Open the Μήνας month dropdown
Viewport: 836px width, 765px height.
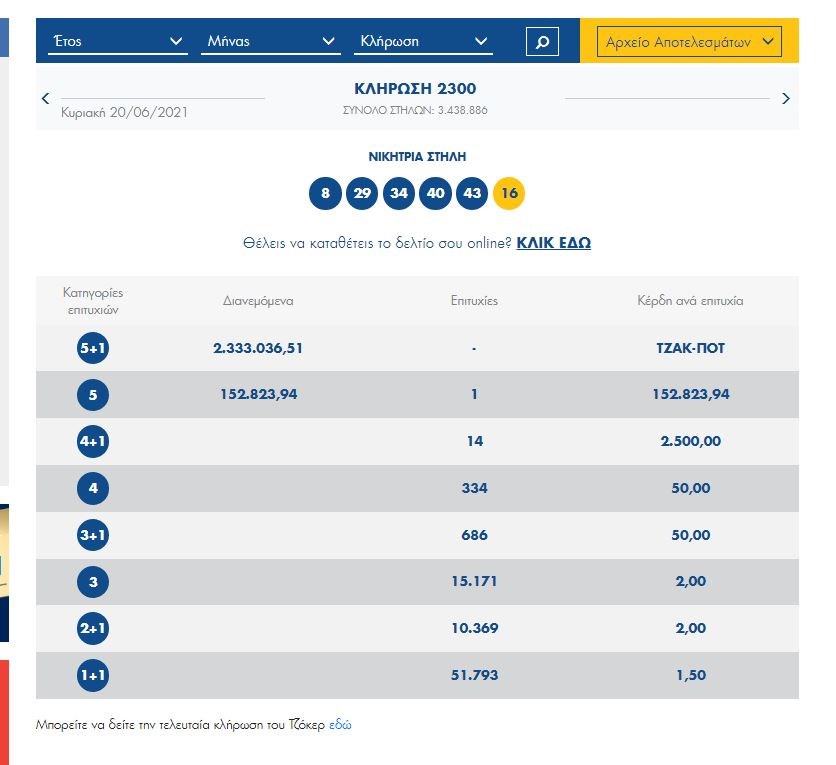(271, 42)
